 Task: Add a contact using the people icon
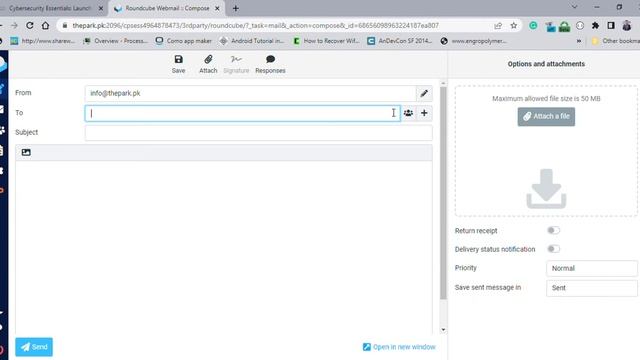pyautogui.click(x=408, y=113)
